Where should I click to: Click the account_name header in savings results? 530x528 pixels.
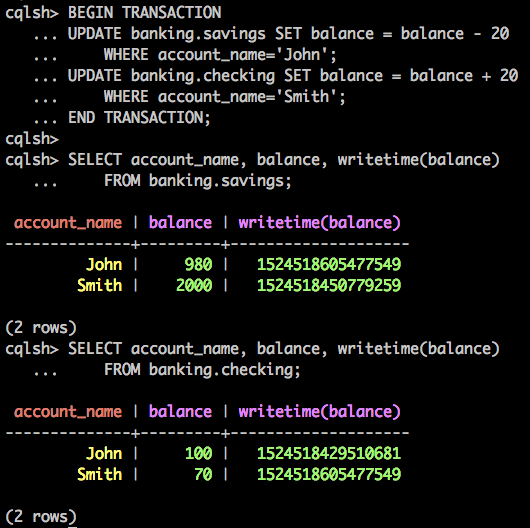(x=68, y=223)
